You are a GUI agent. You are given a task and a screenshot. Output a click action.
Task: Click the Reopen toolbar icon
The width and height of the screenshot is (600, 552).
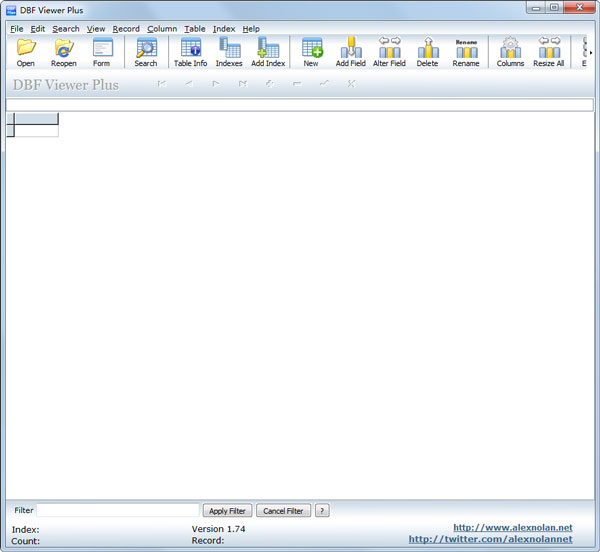point(64,52)
